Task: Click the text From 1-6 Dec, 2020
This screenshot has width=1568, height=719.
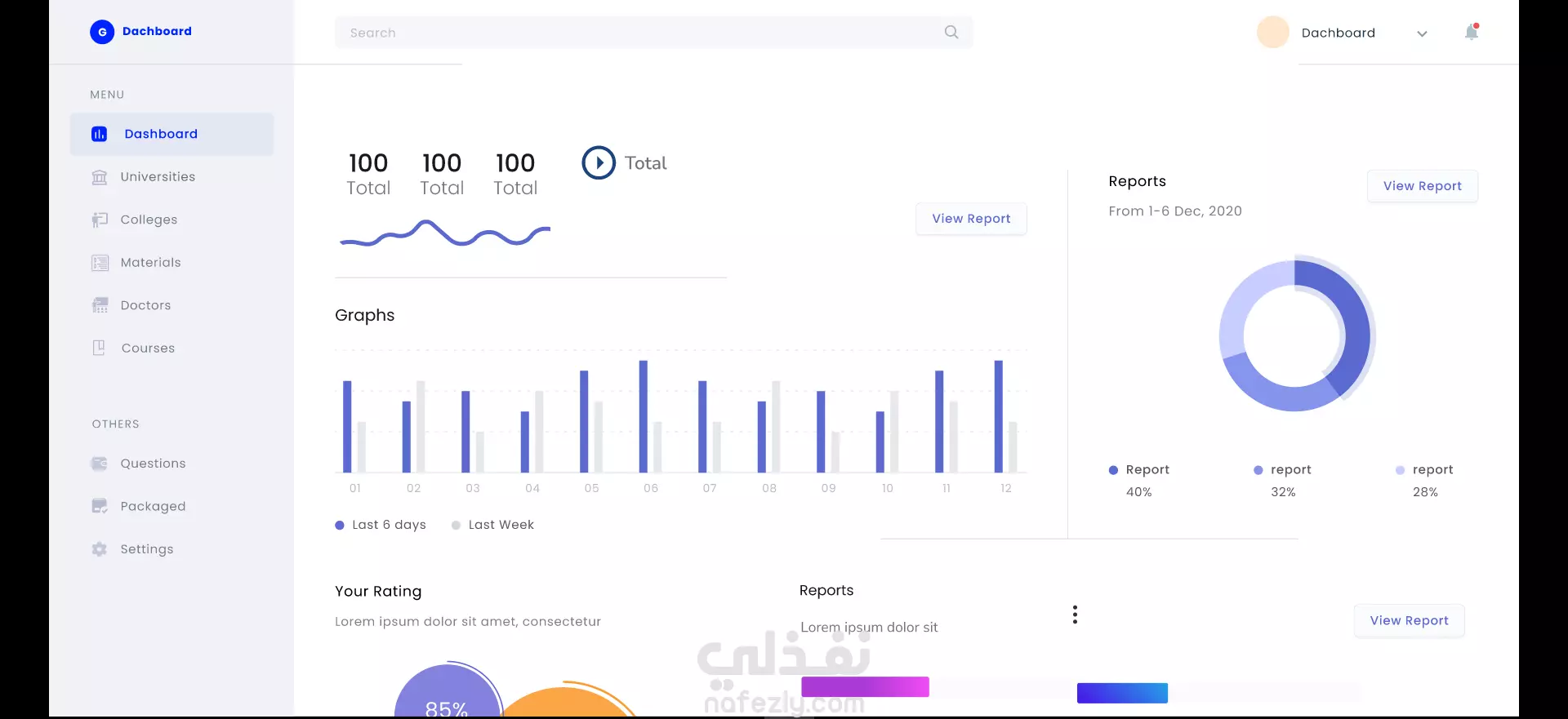Action: click(x=1175, y=211)
